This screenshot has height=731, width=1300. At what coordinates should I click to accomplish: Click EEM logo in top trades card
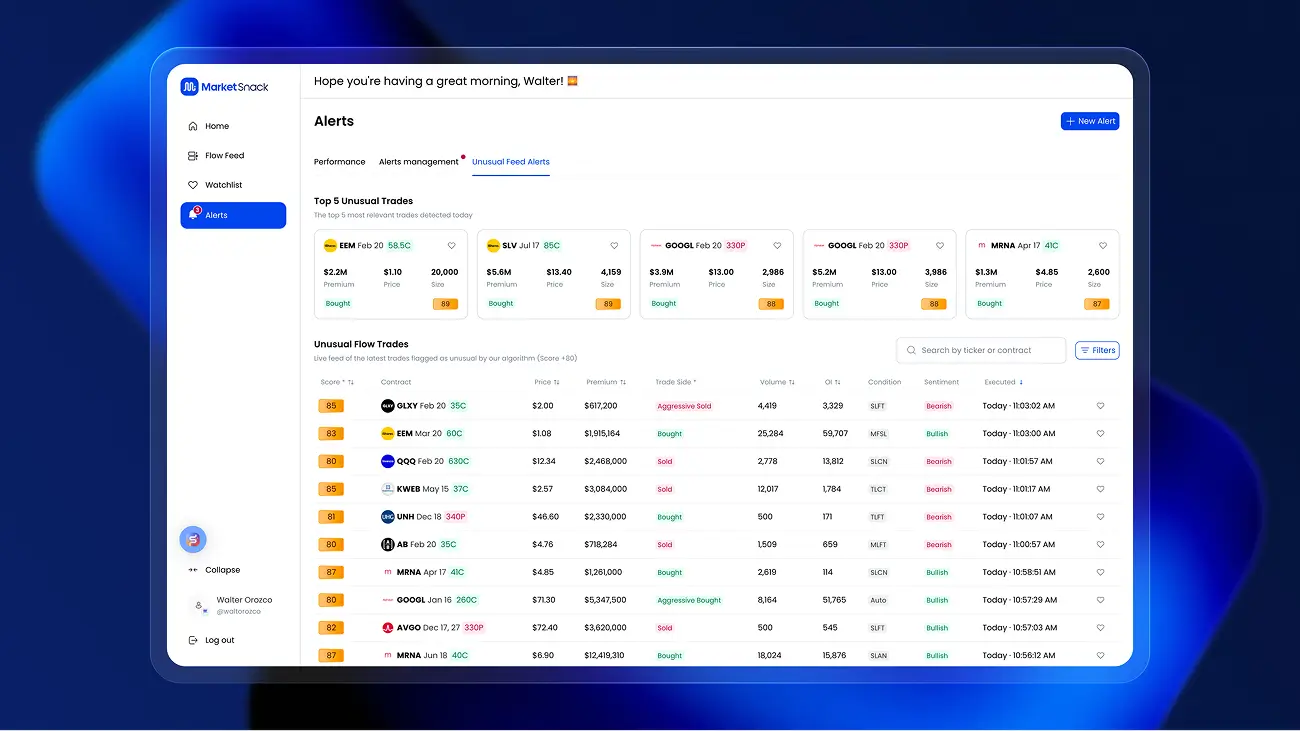point(330,245)
